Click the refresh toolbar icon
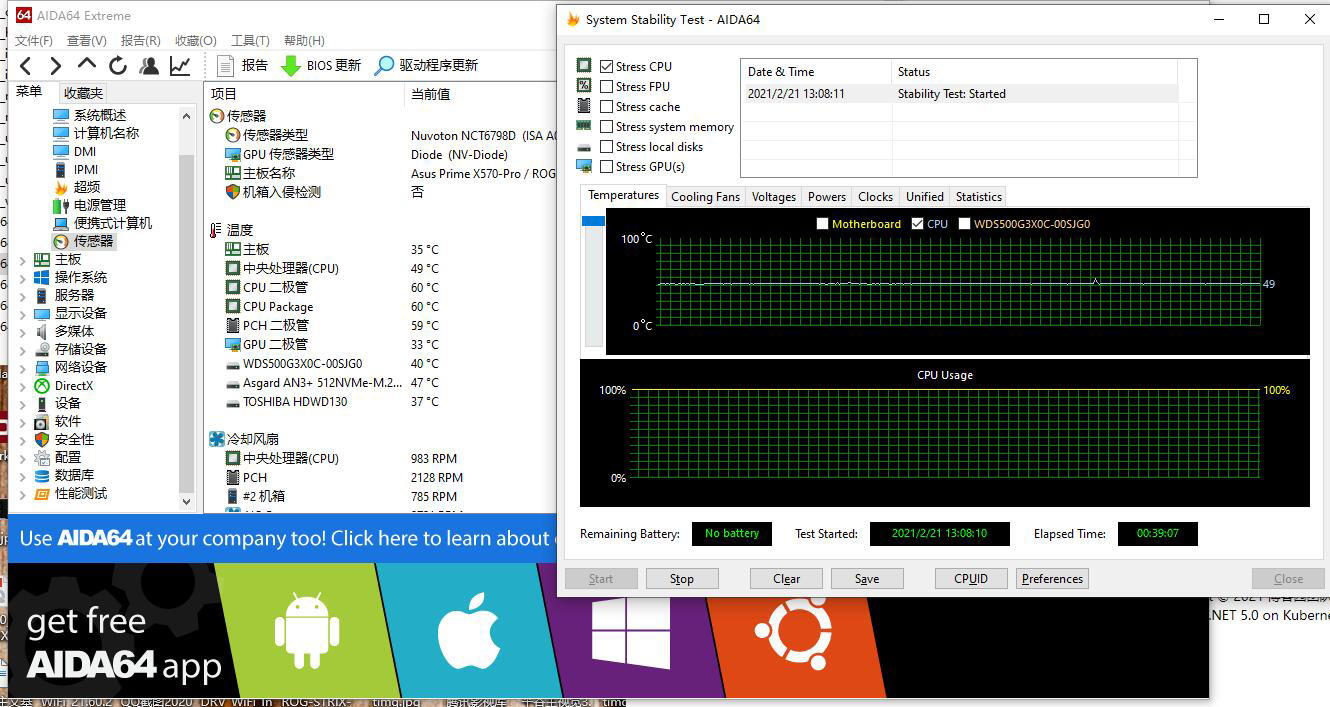This screenshot has width=1330, height=707. (118, 66)
